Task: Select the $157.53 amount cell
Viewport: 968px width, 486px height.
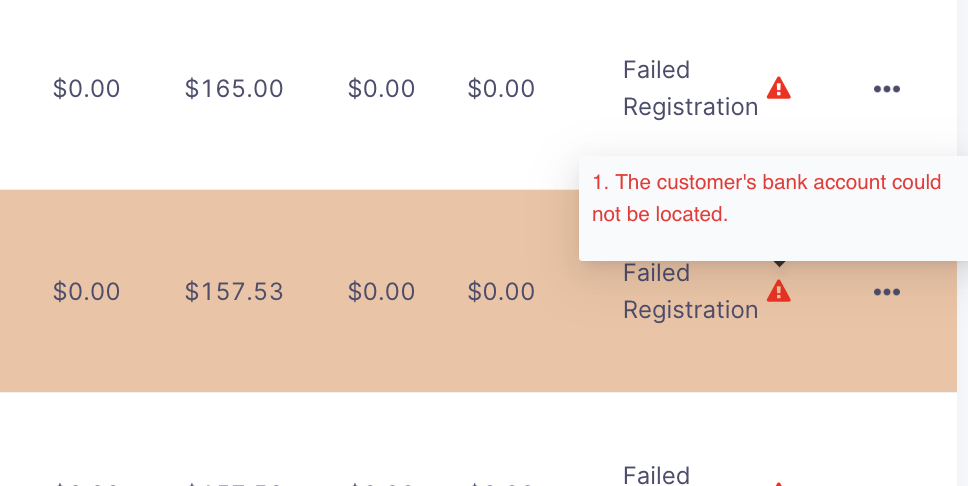Action: pos(234,292)
